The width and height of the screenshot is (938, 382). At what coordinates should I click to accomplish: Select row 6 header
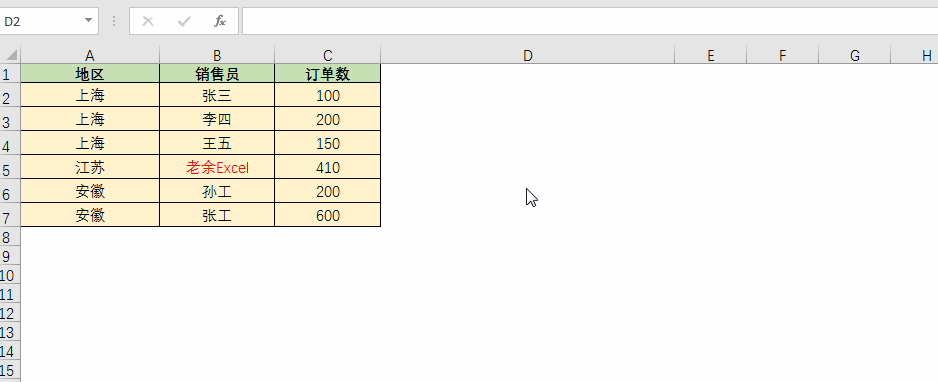(10, 191)
